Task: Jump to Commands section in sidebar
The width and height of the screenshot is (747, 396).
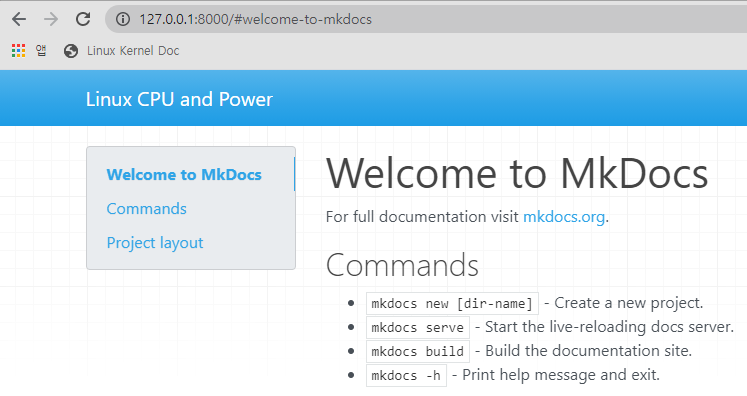Action: 146,209
